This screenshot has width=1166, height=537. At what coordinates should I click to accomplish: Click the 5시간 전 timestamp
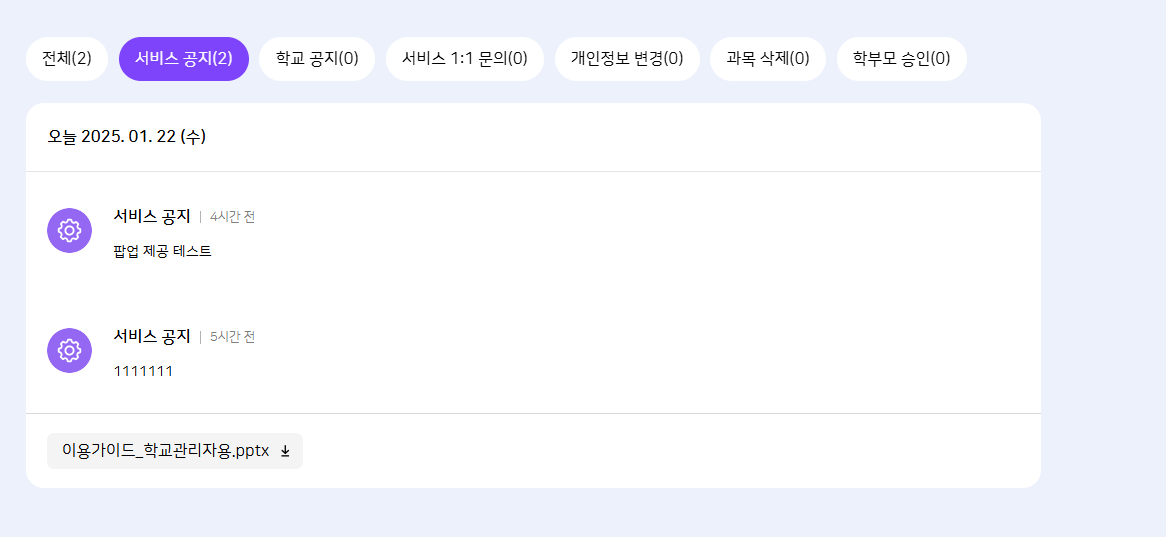click(x=232, y=337)
